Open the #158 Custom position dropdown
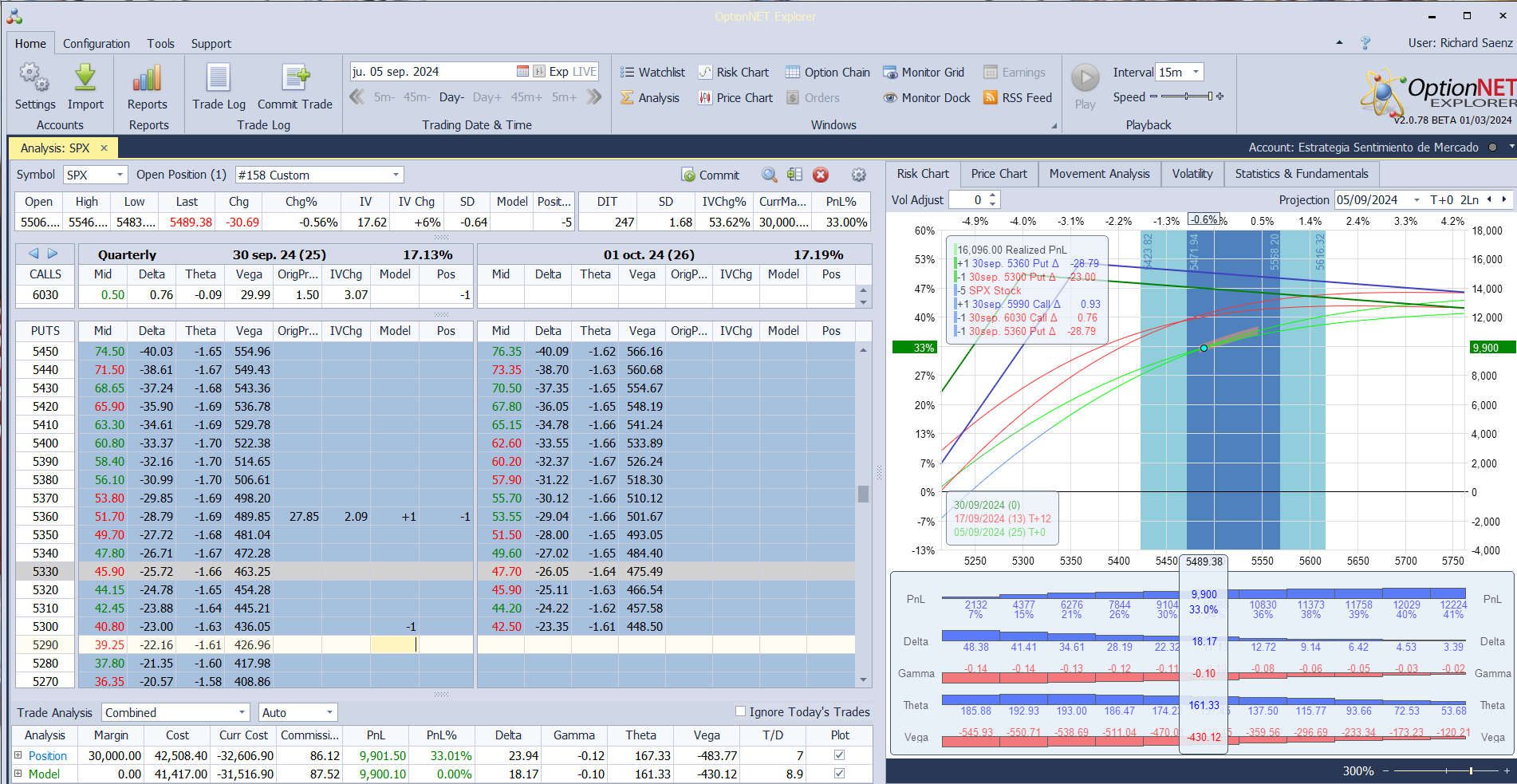Screen dimensions: 1517x784 tap(396, 175)
